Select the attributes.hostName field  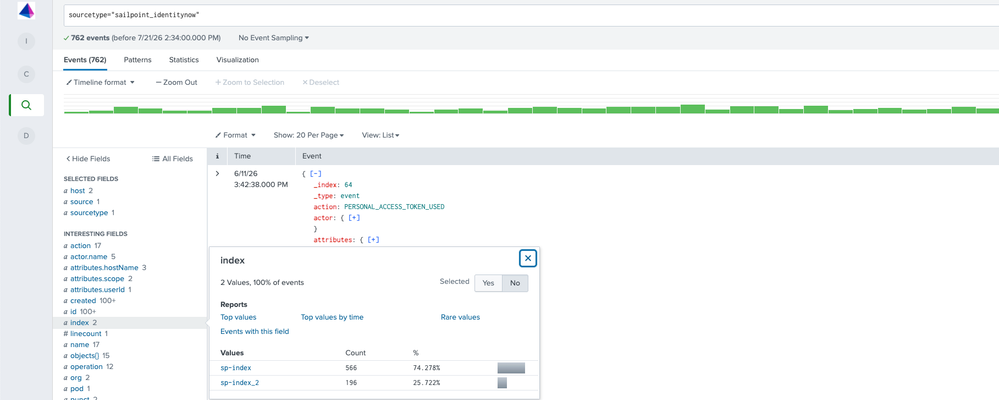(x=105, y=268)
